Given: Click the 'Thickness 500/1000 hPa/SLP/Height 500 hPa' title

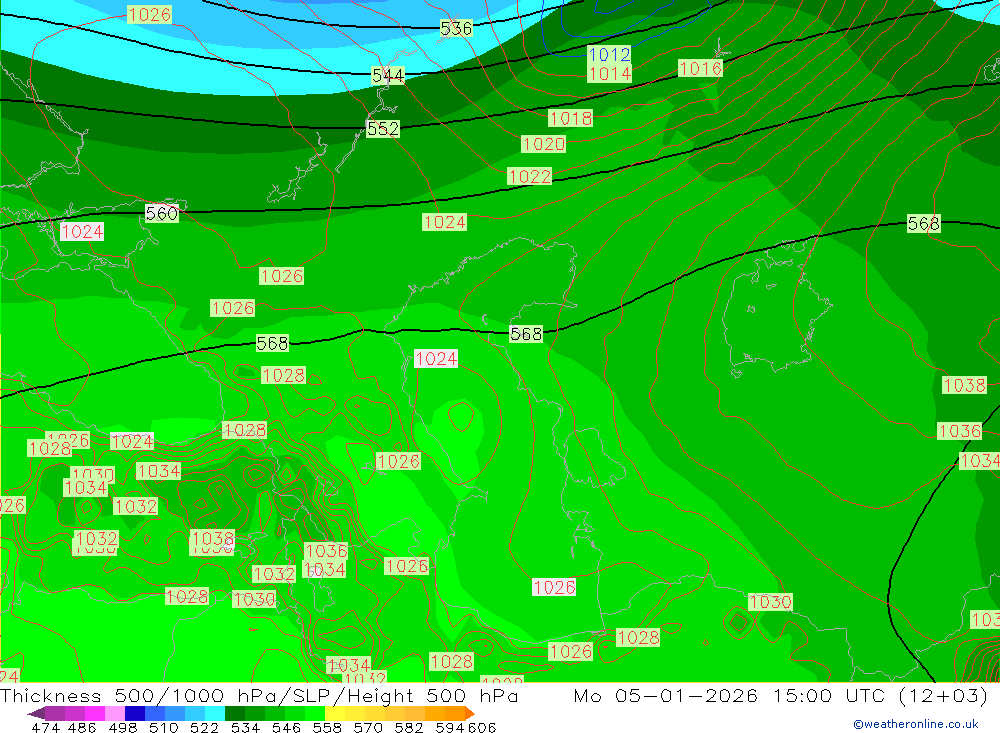Looking at the screenshot, I should [259, 695].
